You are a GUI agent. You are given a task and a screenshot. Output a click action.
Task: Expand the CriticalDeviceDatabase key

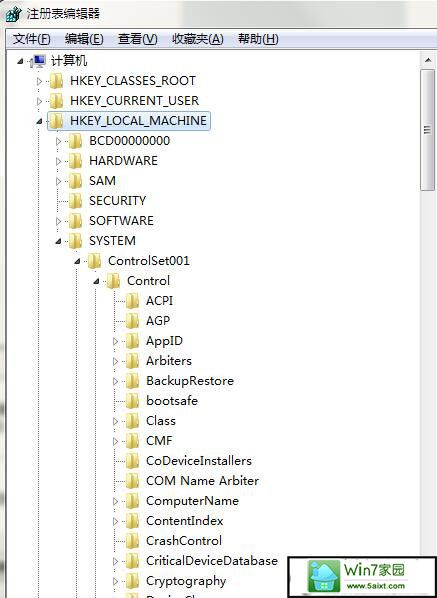pos(116,561)
